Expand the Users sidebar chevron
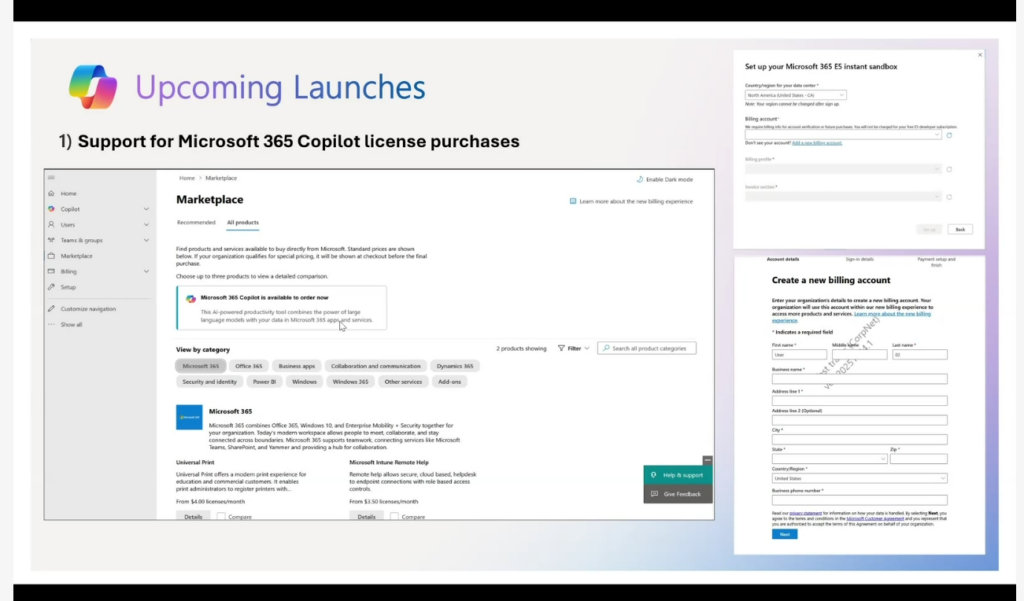1024x601 pixels. click(x=146, y=224)
